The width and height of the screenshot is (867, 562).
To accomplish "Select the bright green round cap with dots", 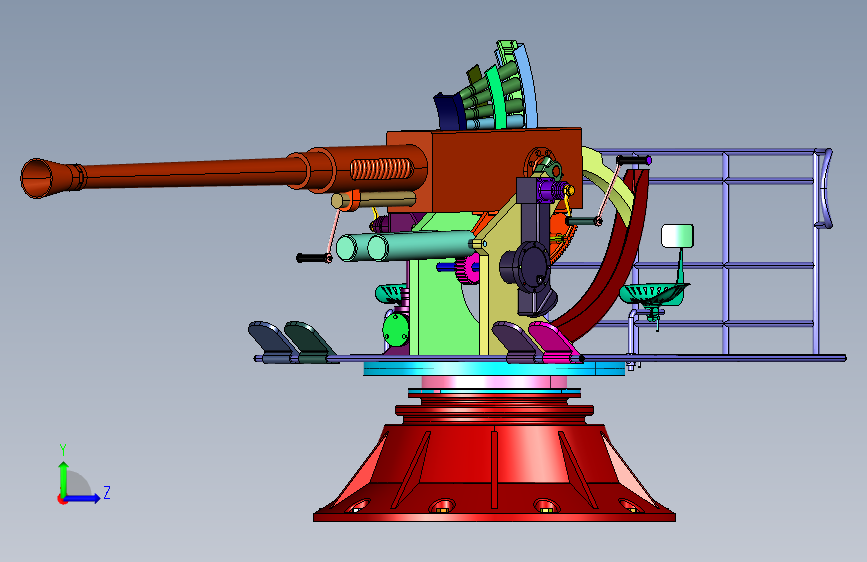I will pyautogui.click(x=395, y=329).
